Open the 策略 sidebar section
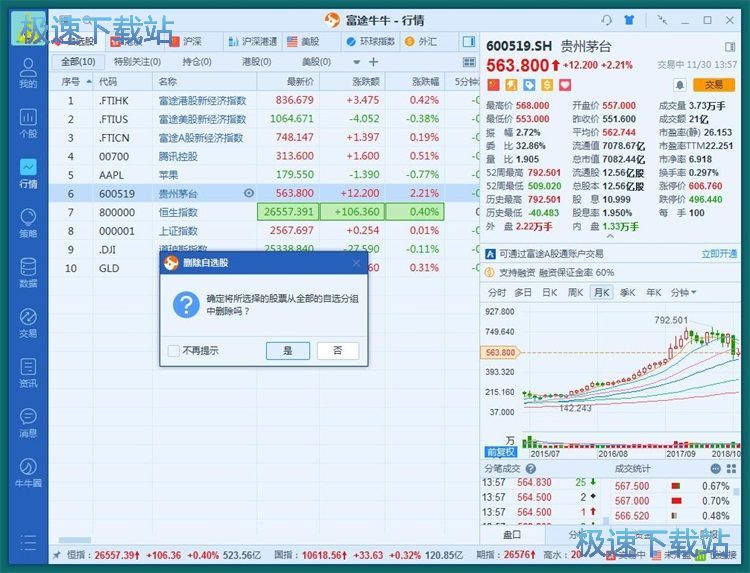 [28, 223]
